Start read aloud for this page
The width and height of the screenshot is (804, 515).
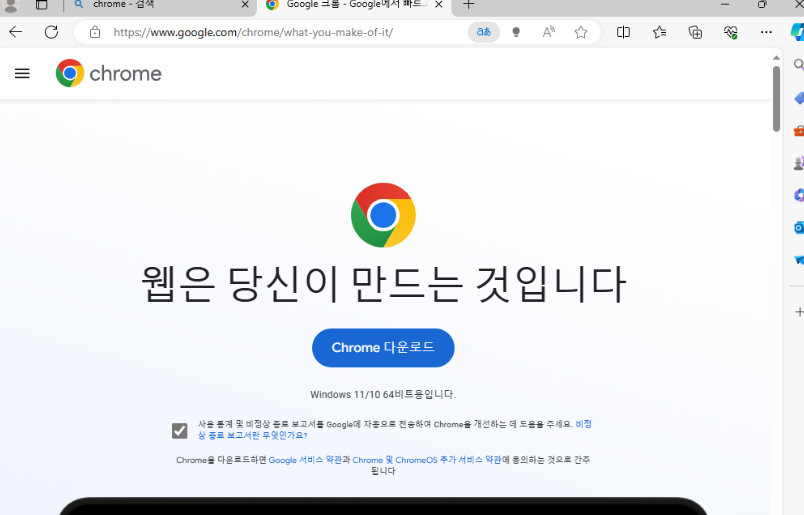pyautogui.click(x=548, y=32)
